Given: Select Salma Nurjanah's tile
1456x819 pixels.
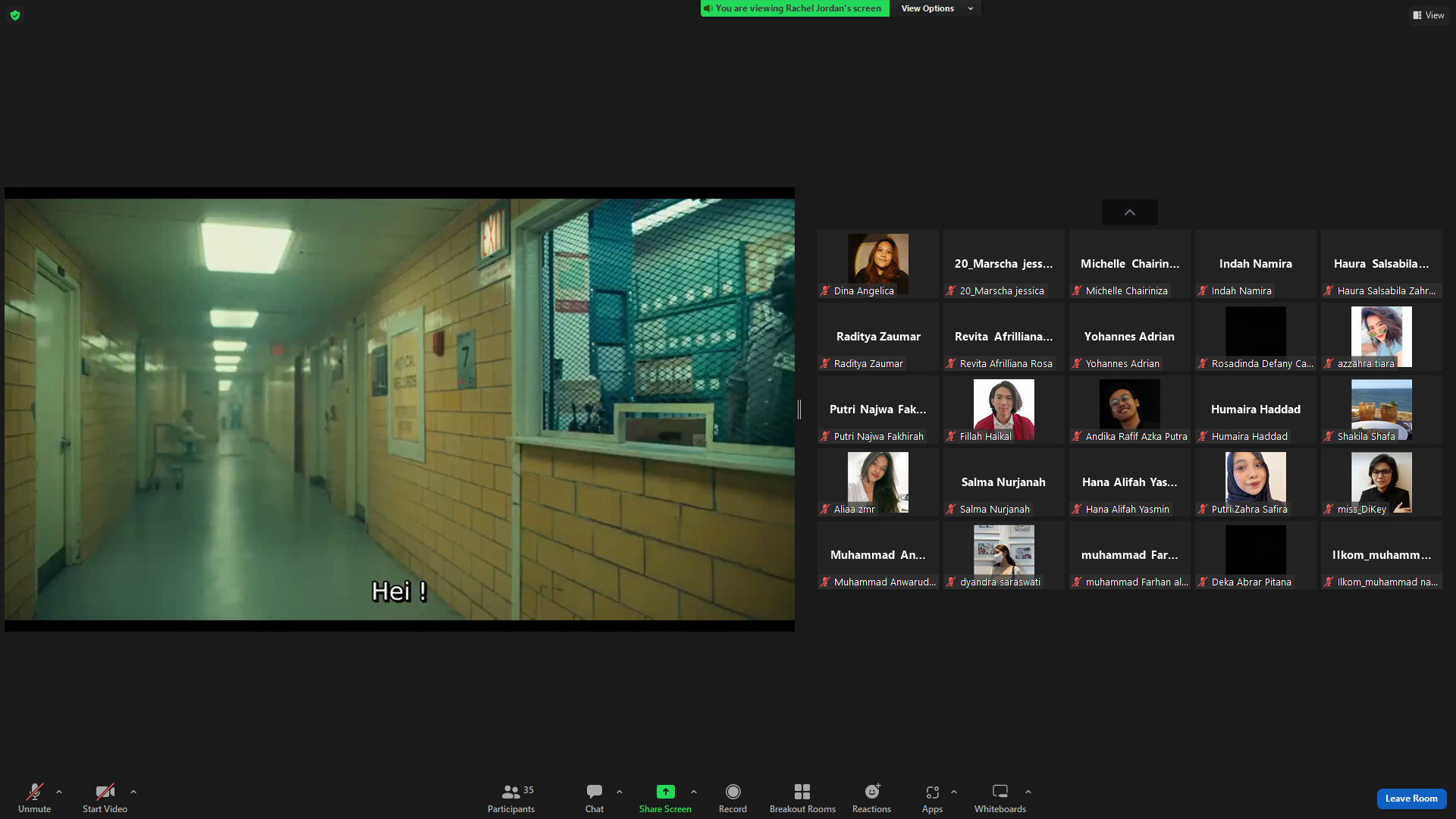Looking at the screenshot, I should [1004, 482].
